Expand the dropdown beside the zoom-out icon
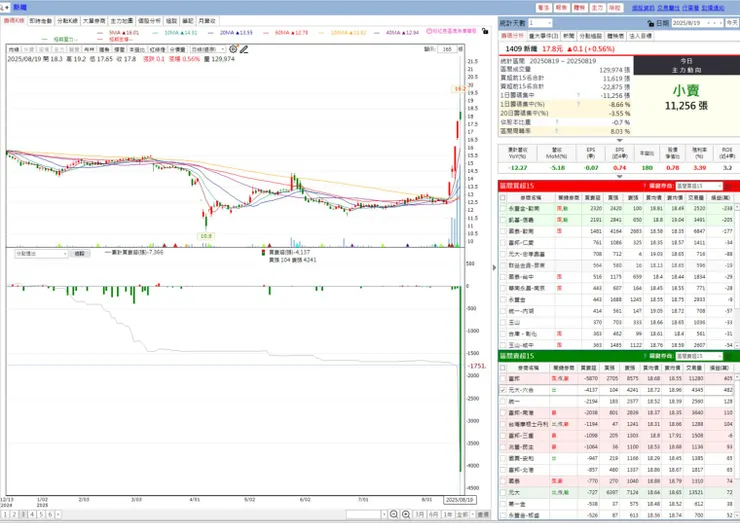 click(384, 515)
